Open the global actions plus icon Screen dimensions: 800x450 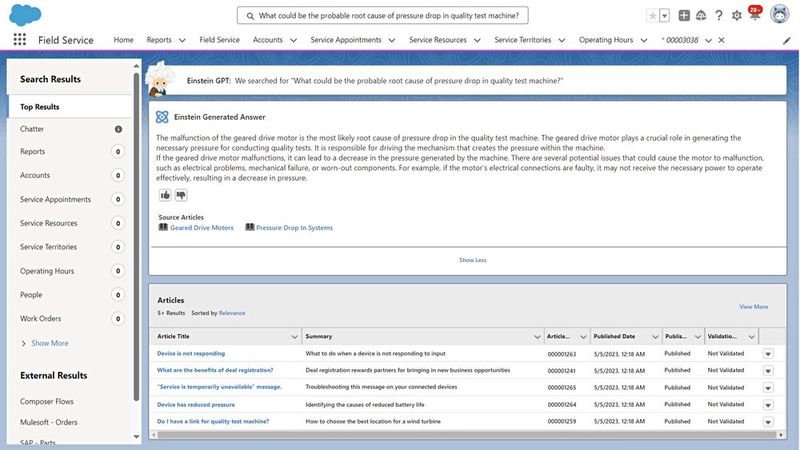(684, 16)
